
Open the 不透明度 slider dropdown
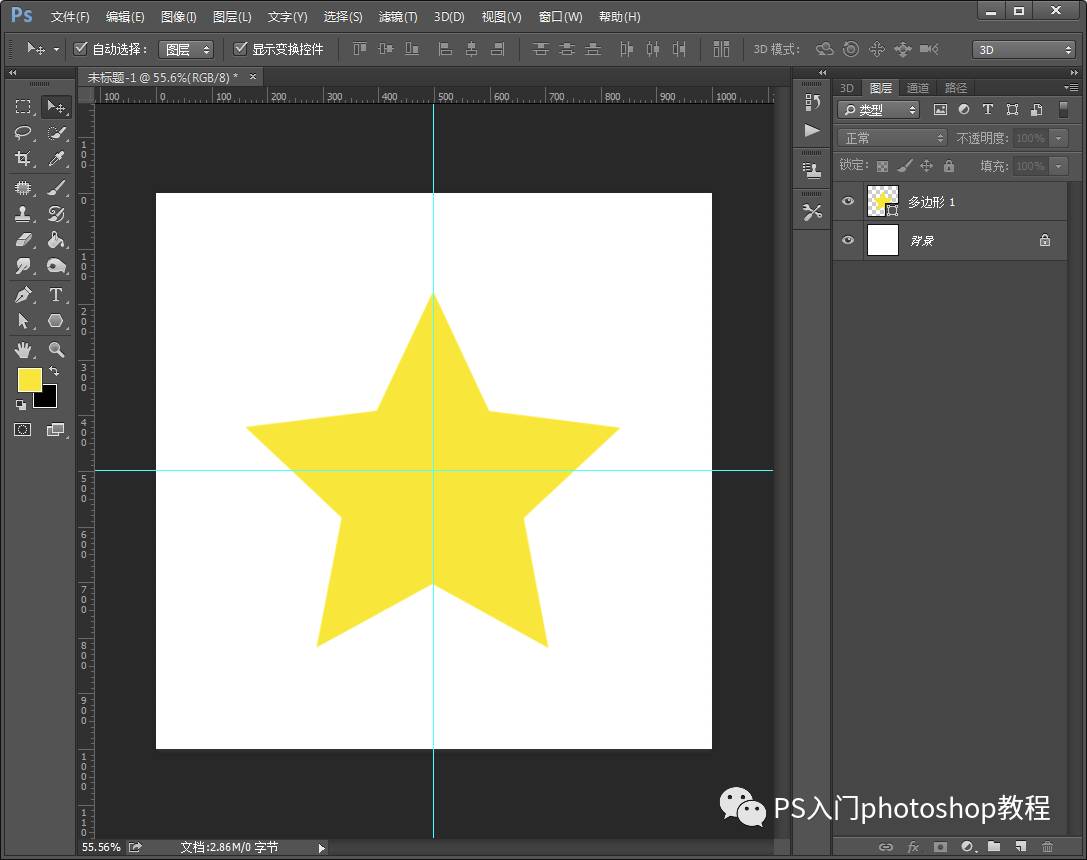pyautogui.click(x=1059, y=138)
